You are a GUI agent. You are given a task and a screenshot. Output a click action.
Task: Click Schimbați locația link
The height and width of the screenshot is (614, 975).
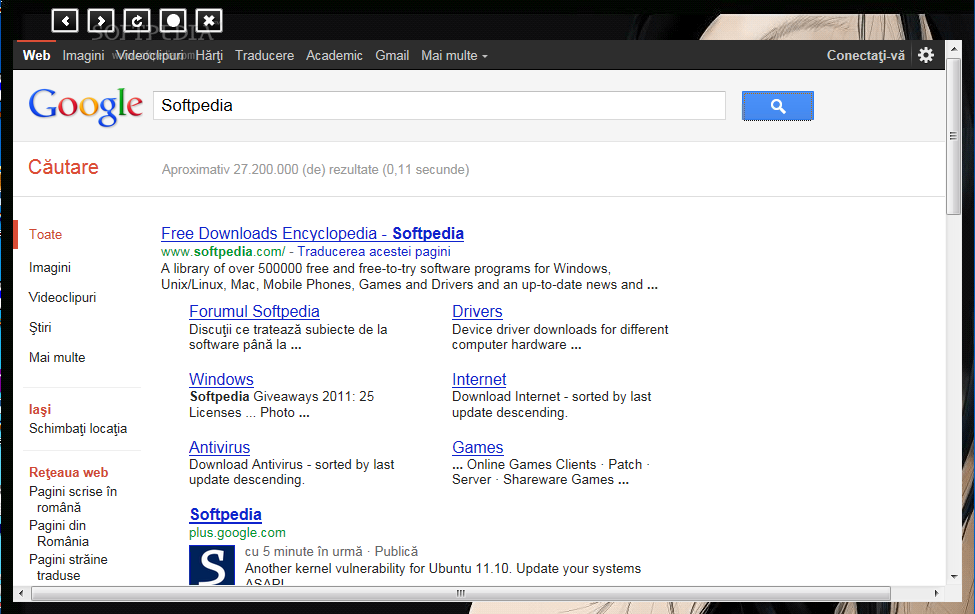point(78,429)
